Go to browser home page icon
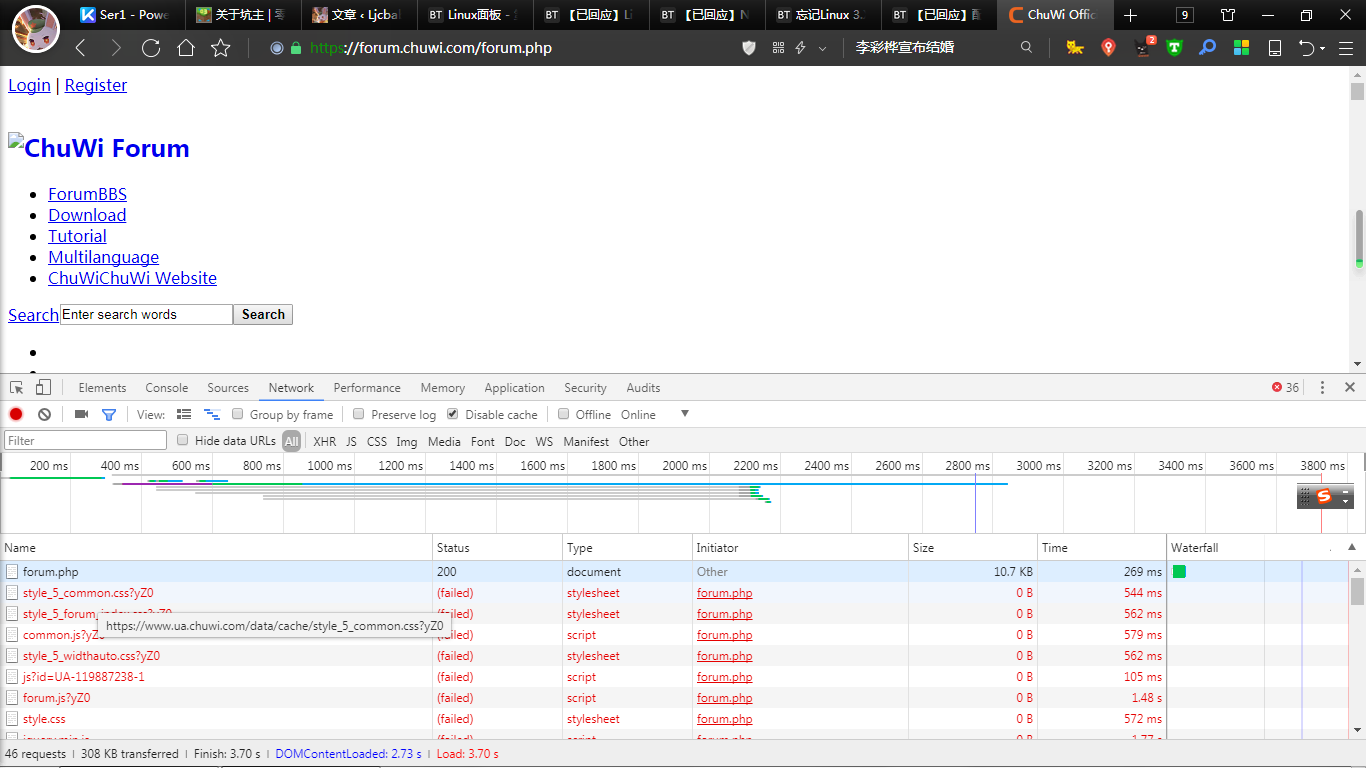 (186, 48)
